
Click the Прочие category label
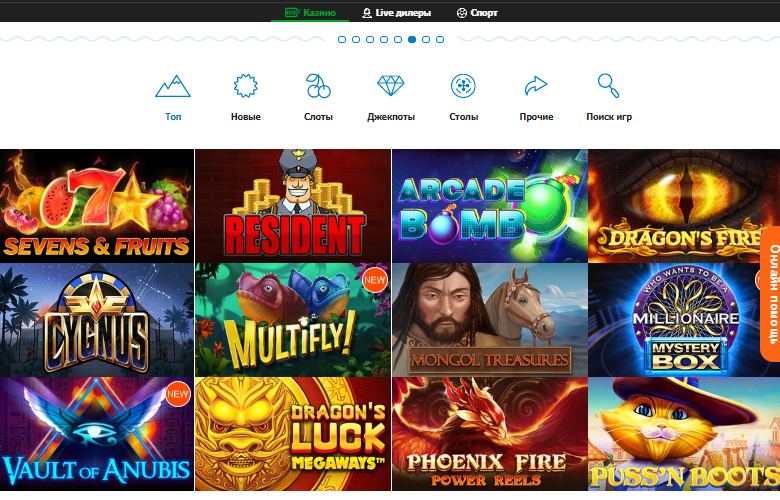click(536, 116)
